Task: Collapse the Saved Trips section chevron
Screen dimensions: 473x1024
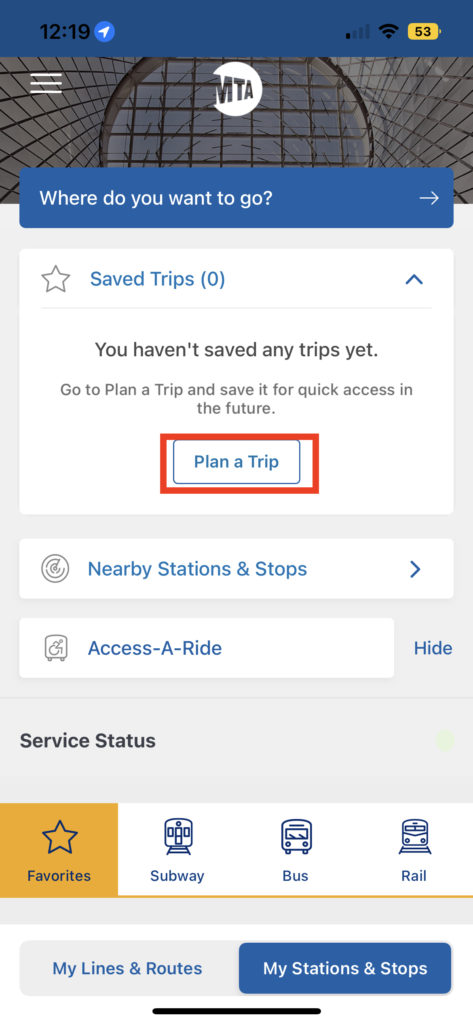Action: point(414,280)
